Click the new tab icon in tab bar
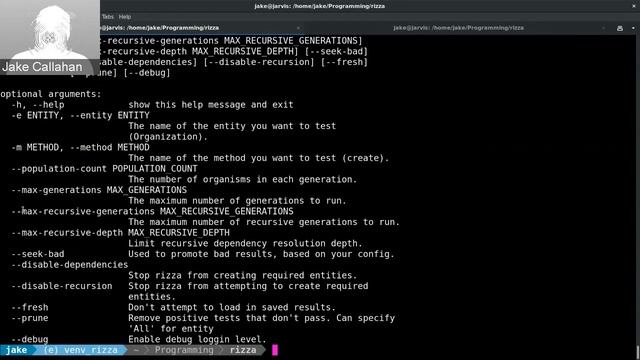This screenshot has height=360, width=640. 620,28
